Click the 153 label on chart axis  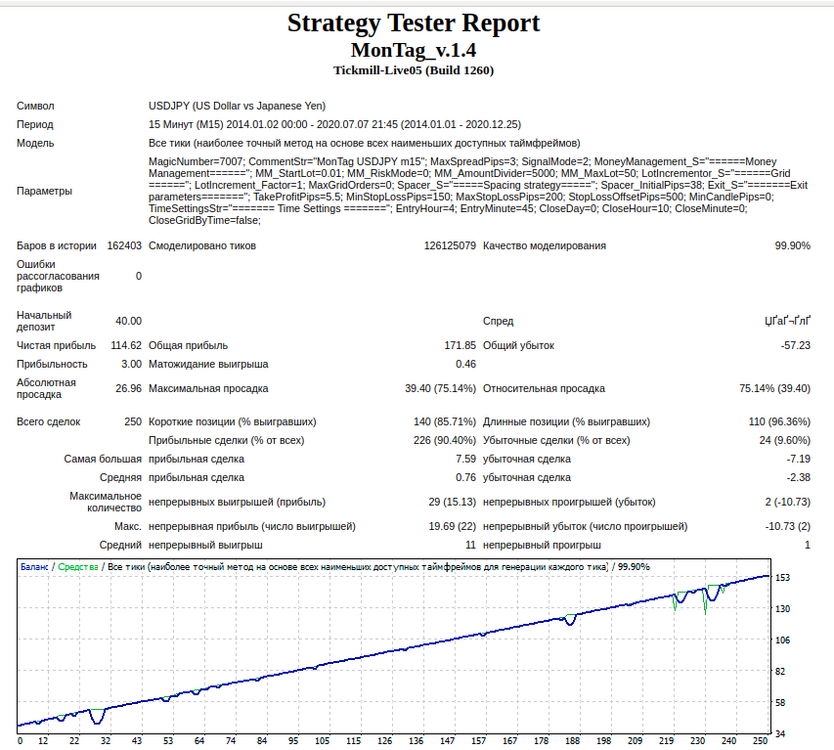pos(782,578)
